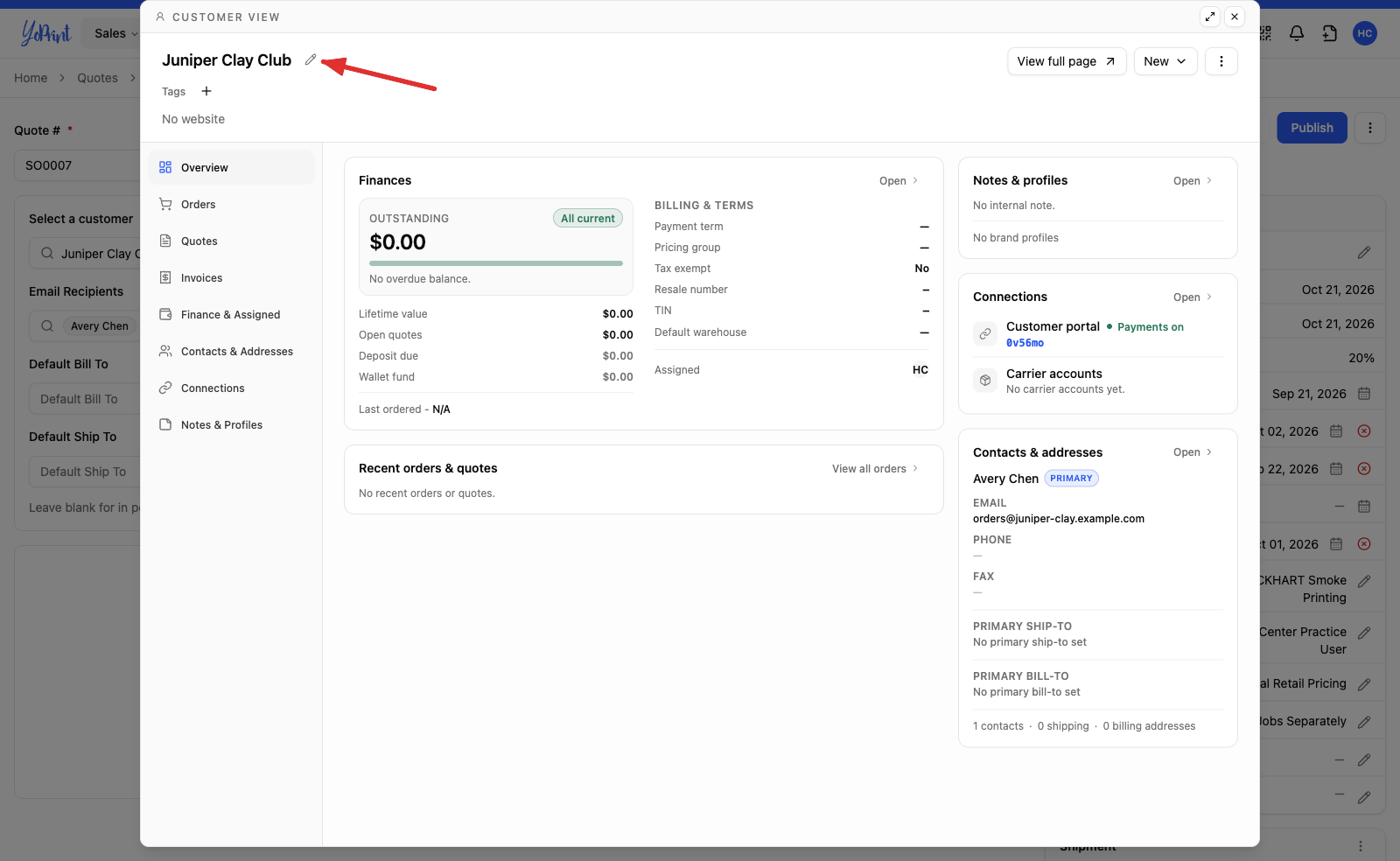Image resolution: width=1400 pixels, height=861 pixels.
Task: Expand the Sales menu in top bar
Action: click(x=115, y=33)
